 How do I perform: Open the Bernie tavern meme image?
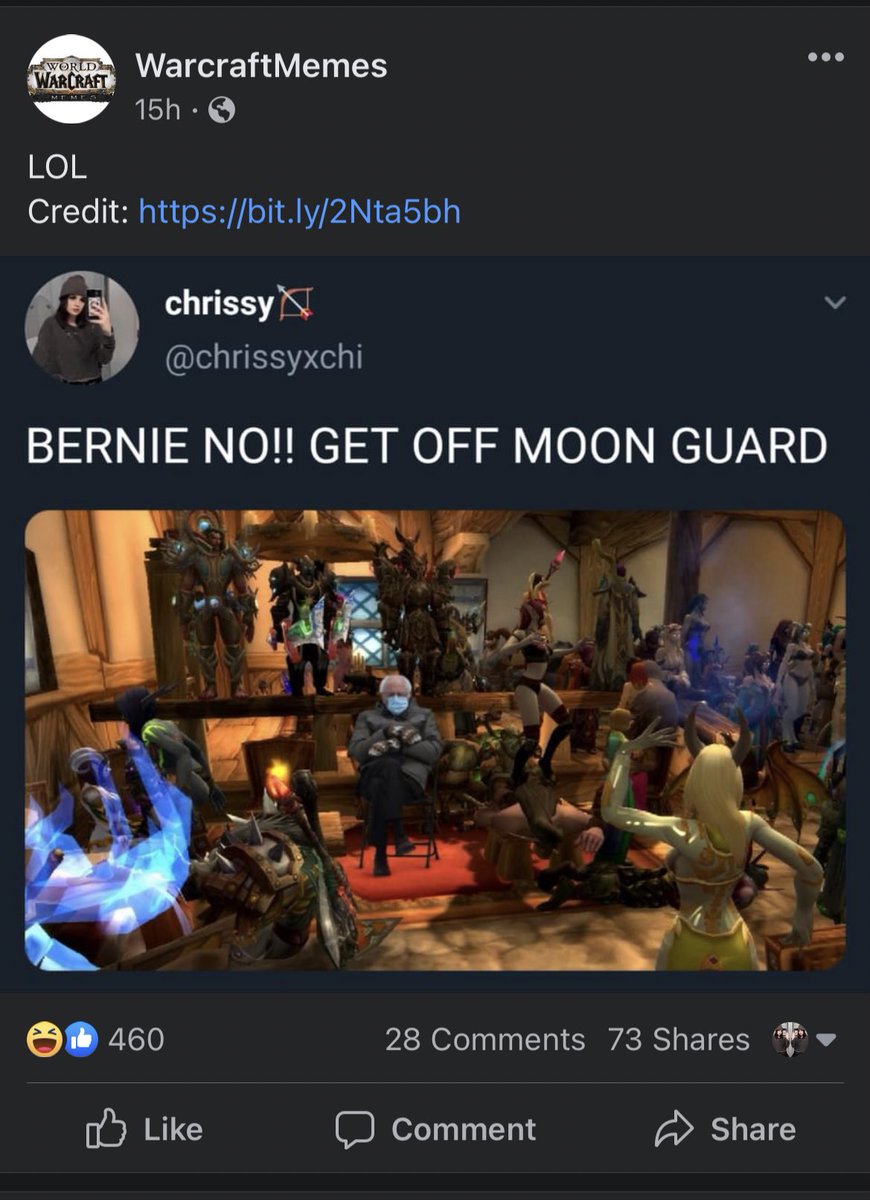[435, 741]
